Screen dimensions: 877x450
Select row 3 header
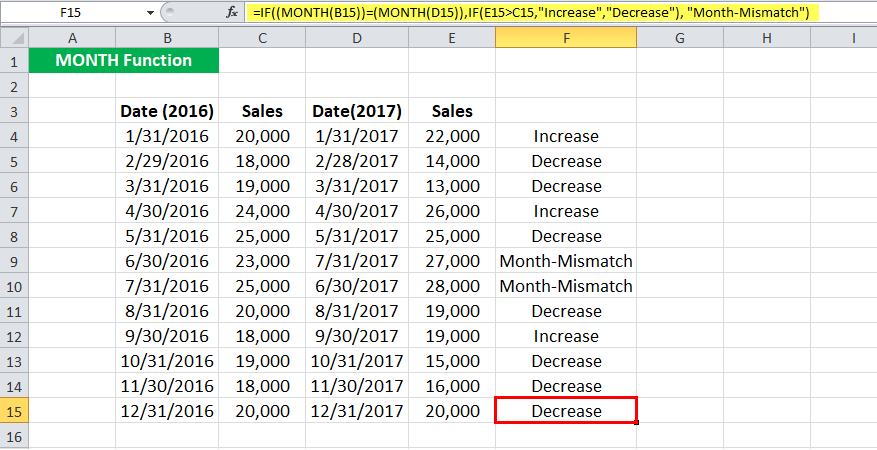(x=14, y=111)
